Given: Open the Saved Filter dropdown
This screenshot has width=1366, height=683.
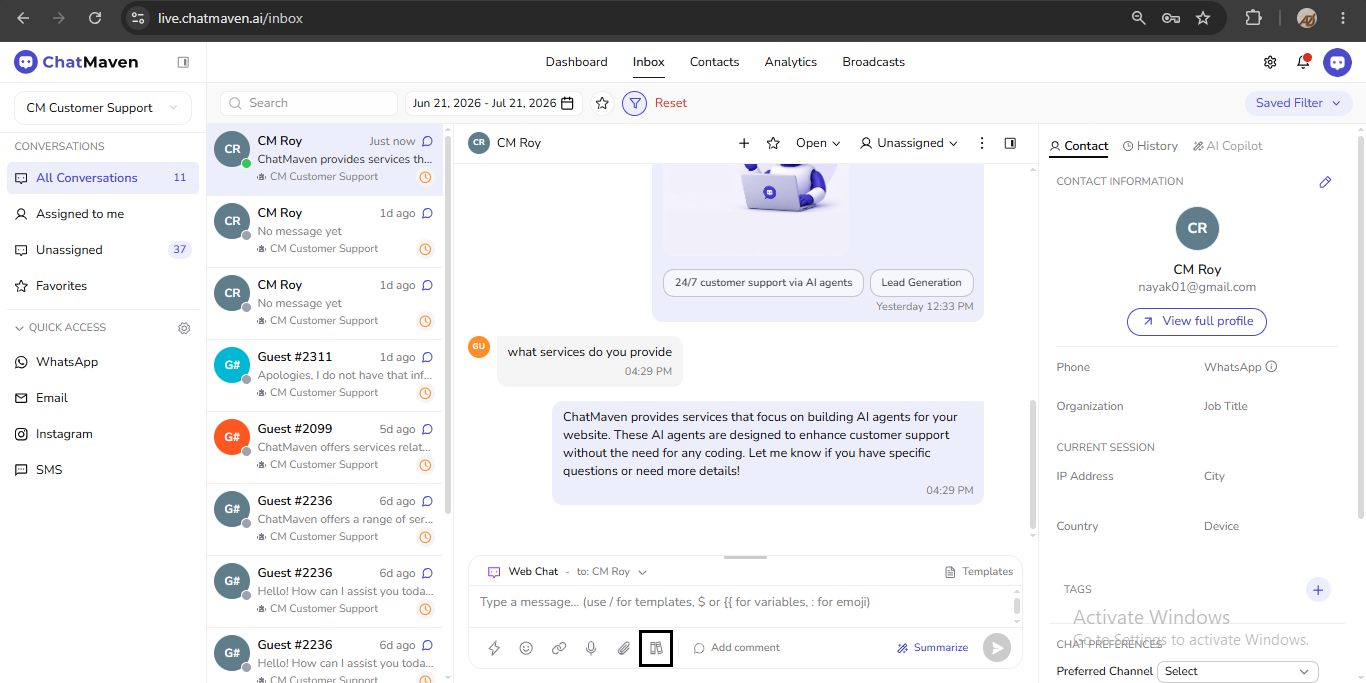Looking at the screenshot, I should point(1299,103).
